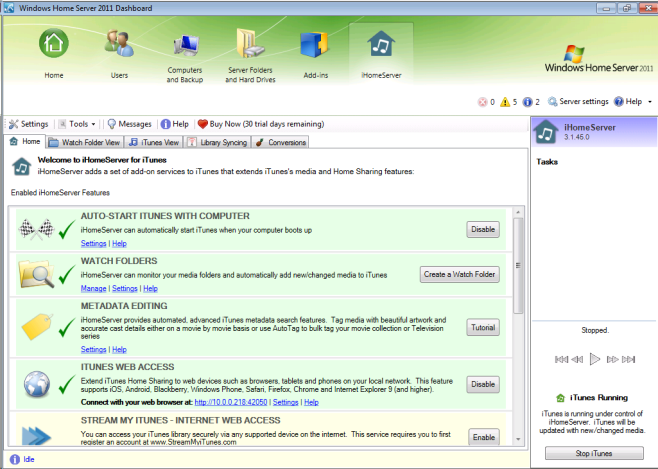658x469 pixels.
Task: Open Messages in the toolbar
Action: point(129,124)
